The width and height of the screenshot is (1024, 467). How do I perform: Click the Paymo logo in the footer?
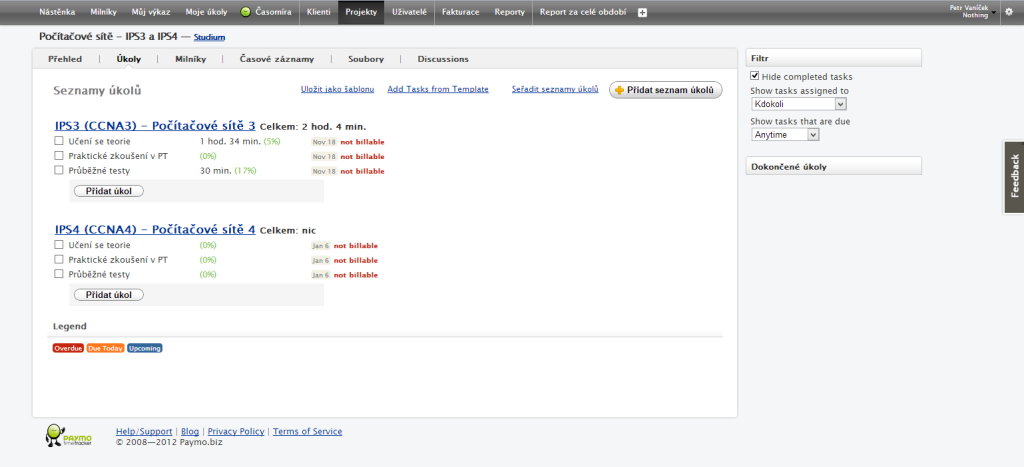pyautogui.click(x=69, y=435)
